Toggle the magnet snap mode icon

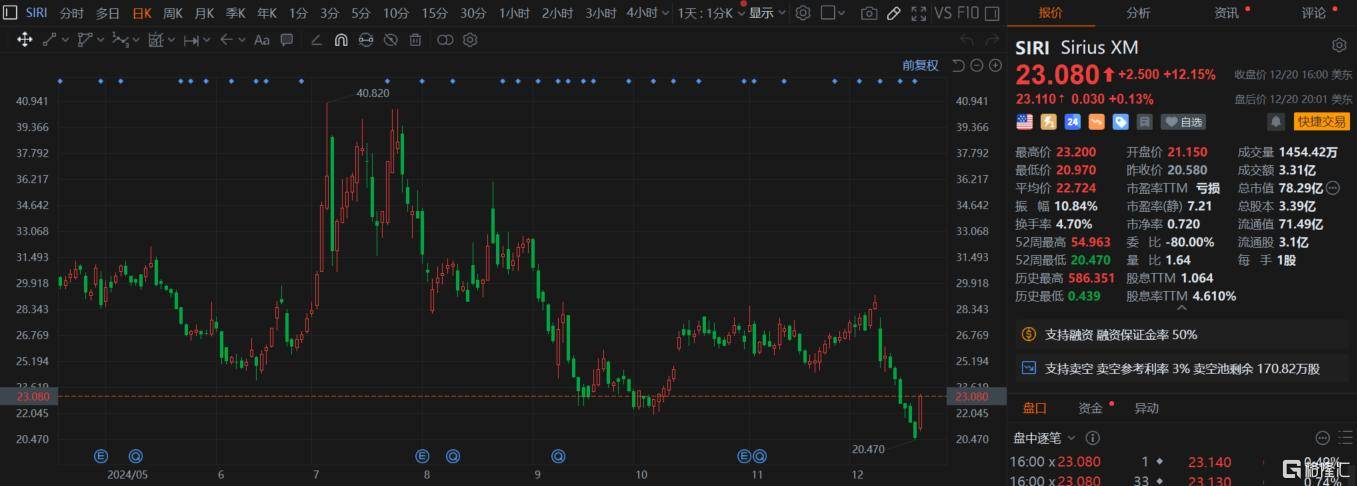341,40
